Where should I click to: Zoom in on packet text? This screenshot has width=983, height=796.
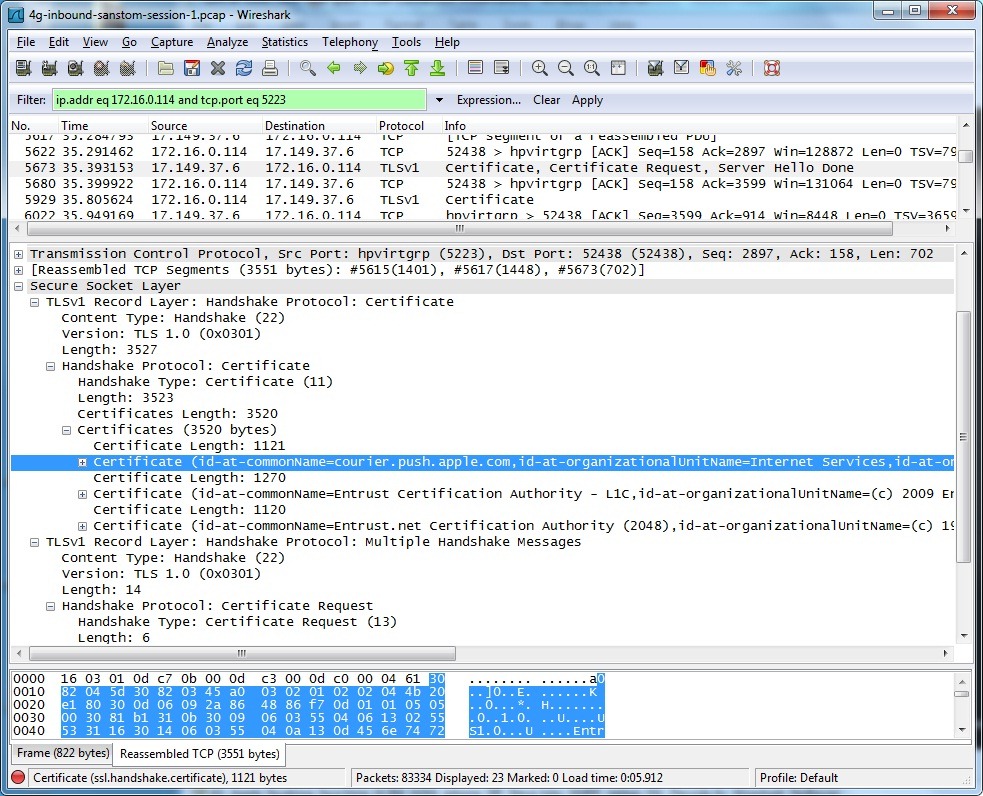click(539, 68)
